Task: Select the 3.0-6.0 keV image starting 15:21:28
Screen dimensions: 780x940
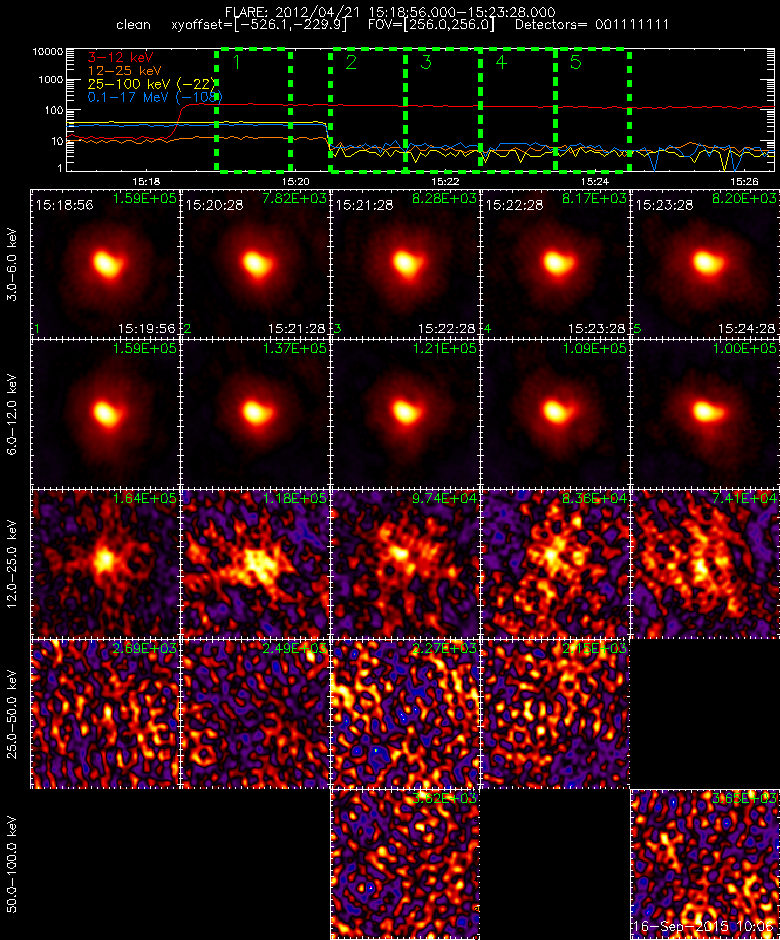Action: (x=405, y=263)
